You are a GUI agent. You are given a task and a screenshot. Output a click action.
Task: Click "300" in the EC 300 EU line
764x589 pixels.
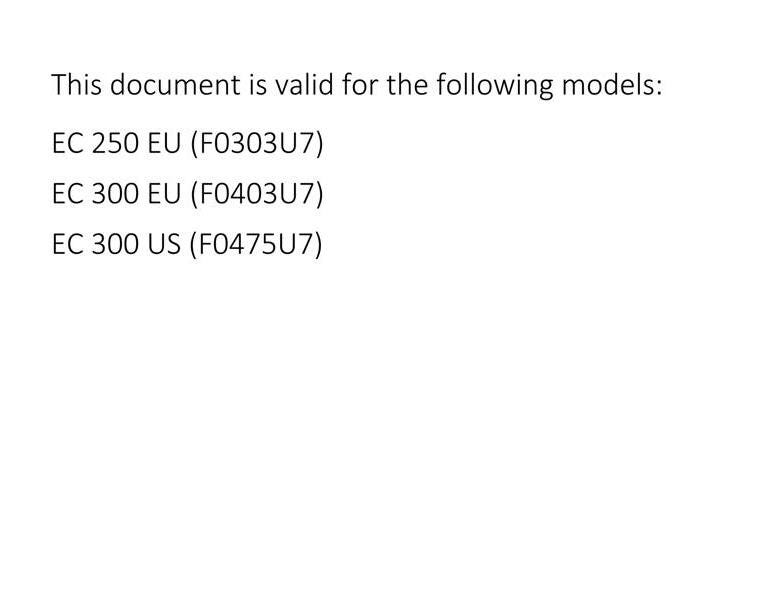click(x=115, y=193)
